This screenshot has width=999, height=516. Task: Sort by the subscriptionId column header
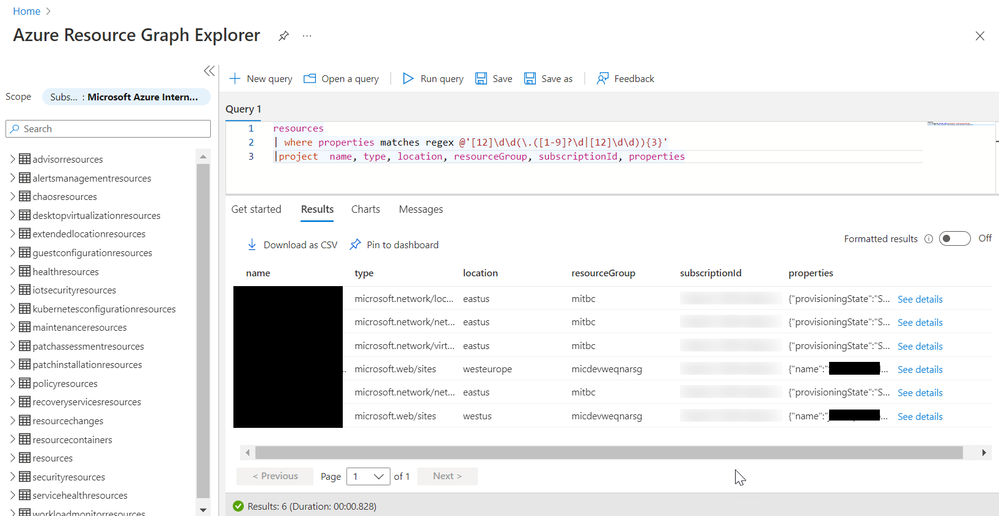tap(711, 273)
